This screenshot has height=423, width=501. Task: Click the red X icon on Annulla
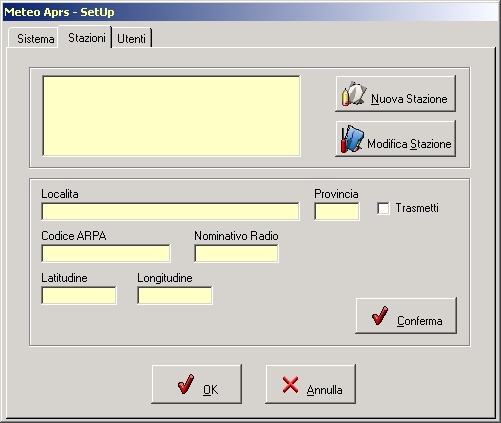290,384
